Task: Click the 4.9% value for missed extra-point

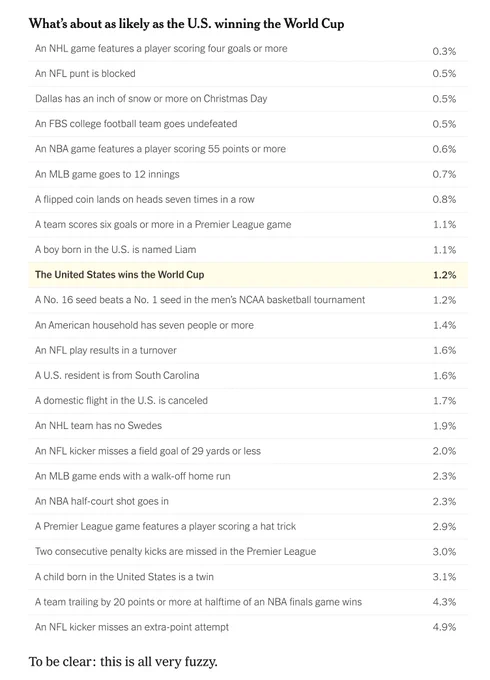Action: 444,627
